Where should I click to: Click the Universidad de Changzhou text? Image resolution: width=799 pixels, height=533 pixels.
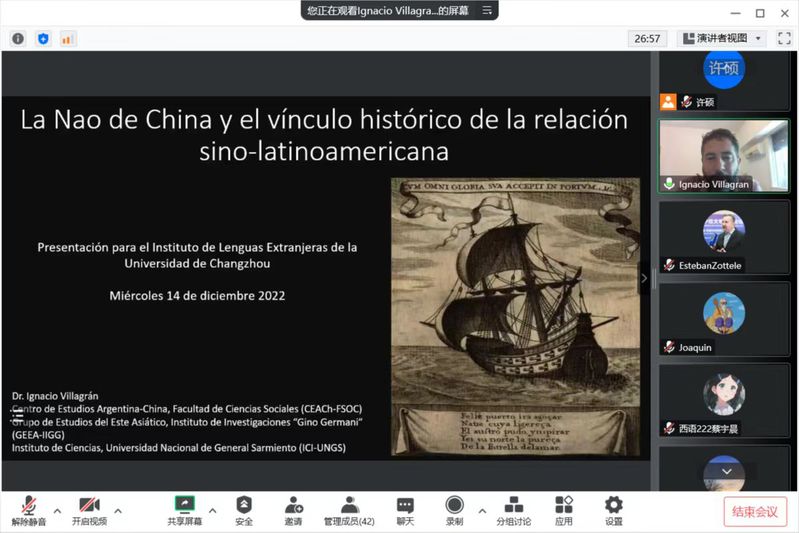coord(197,263)
